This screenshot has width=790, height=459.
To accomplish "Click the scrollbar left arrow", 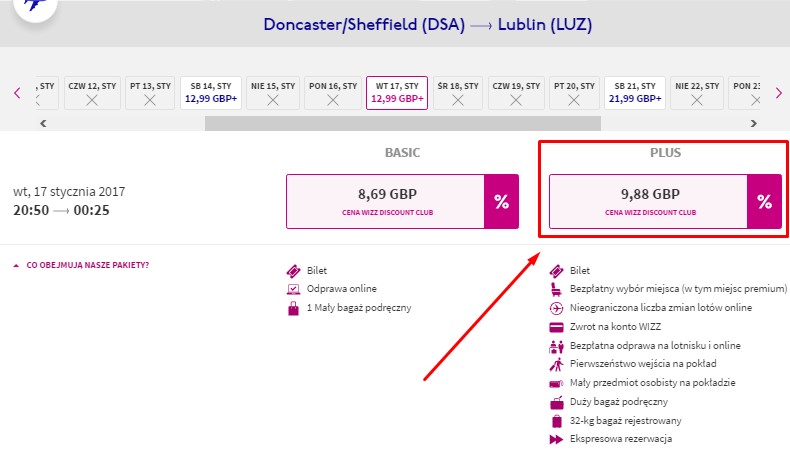I will (x=43, y=123).
